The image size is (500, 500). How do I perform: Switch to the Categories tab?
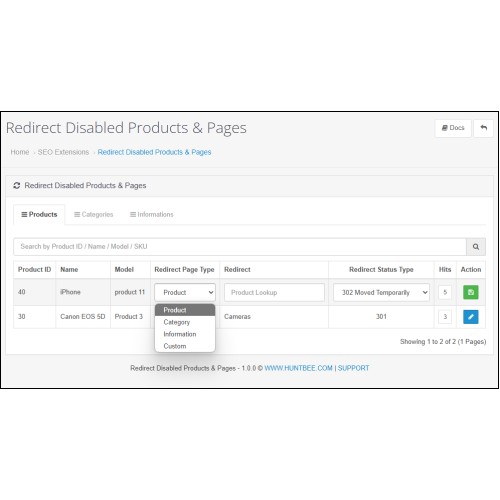(94, 214)
